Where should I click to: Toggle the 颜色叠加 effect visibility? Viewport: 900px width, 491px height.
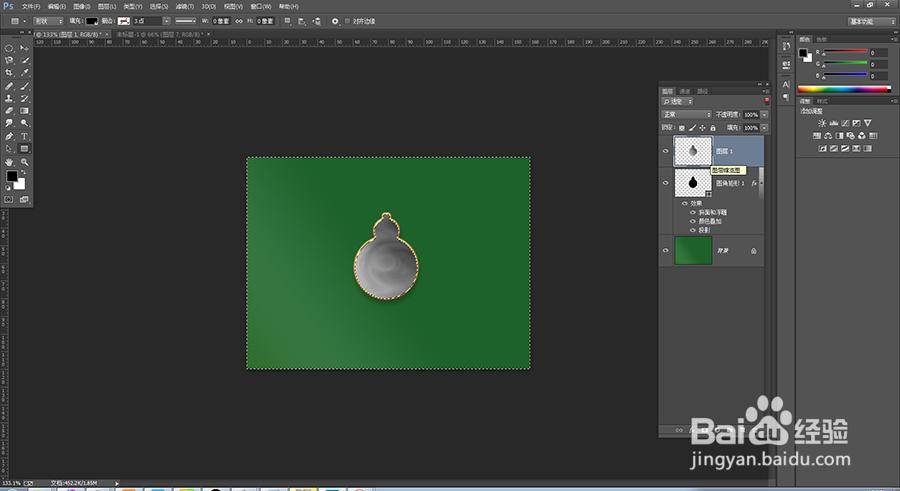coord(693,221)
